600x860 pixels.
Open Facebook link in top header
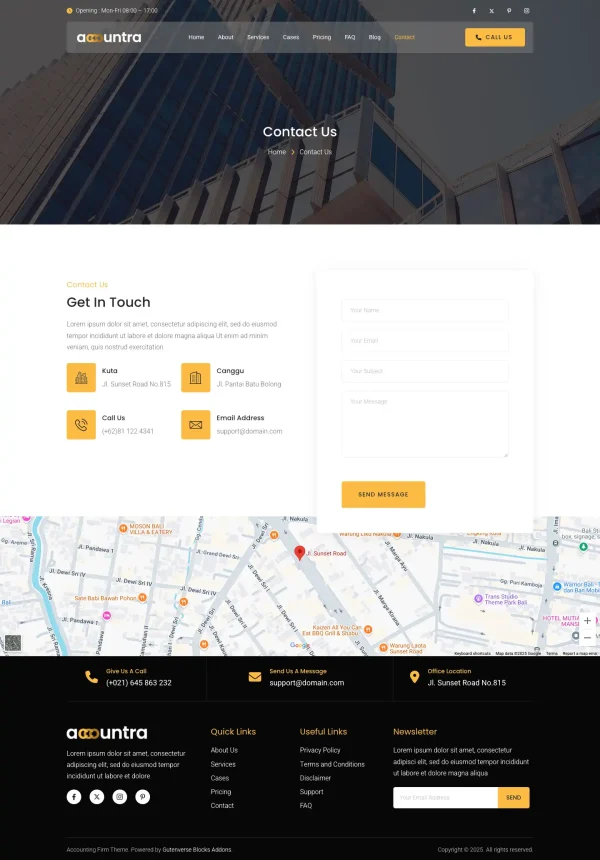point(474,11)
